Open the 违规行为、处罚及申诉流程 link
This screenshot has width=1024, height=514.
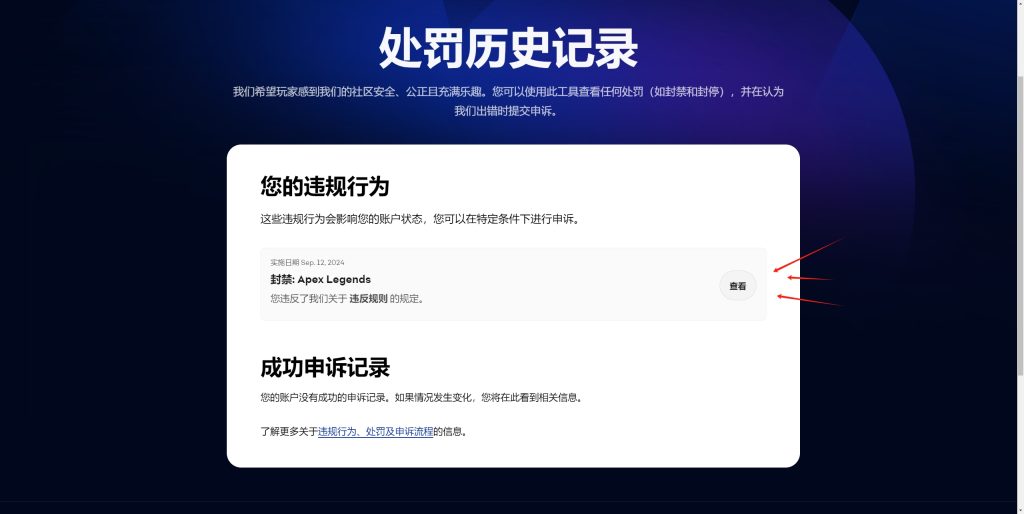(376, 432)
